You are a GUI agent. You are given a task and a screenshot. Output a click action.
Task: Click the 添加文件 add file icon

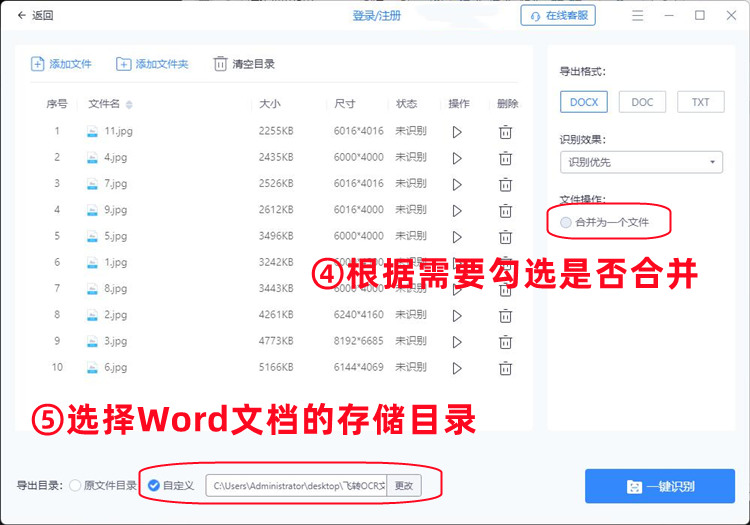point(37,64)
